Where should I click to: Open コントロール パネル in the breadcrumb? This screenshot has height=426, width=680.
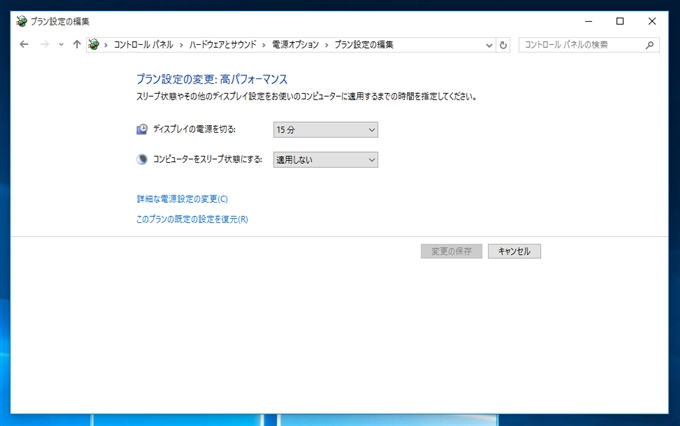pyautogui.click(x=143, y=45)
